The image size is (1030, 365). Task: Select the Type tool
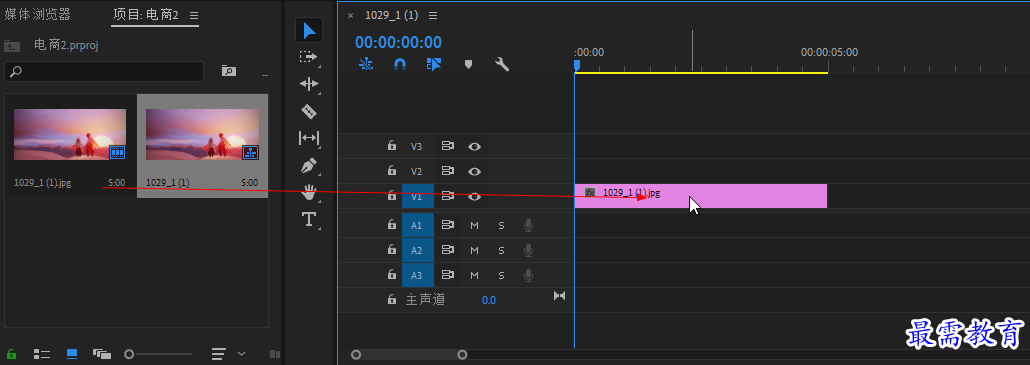coord(309,219)
